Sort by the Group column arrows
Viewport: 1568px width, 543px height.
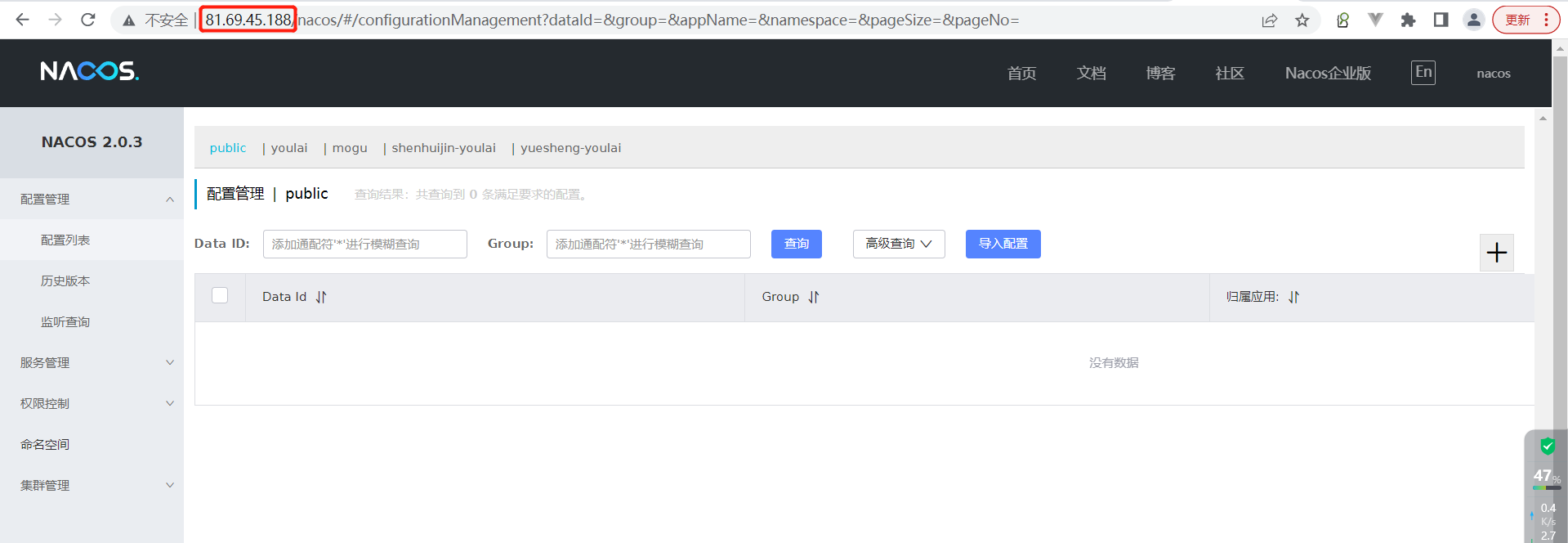814,297
